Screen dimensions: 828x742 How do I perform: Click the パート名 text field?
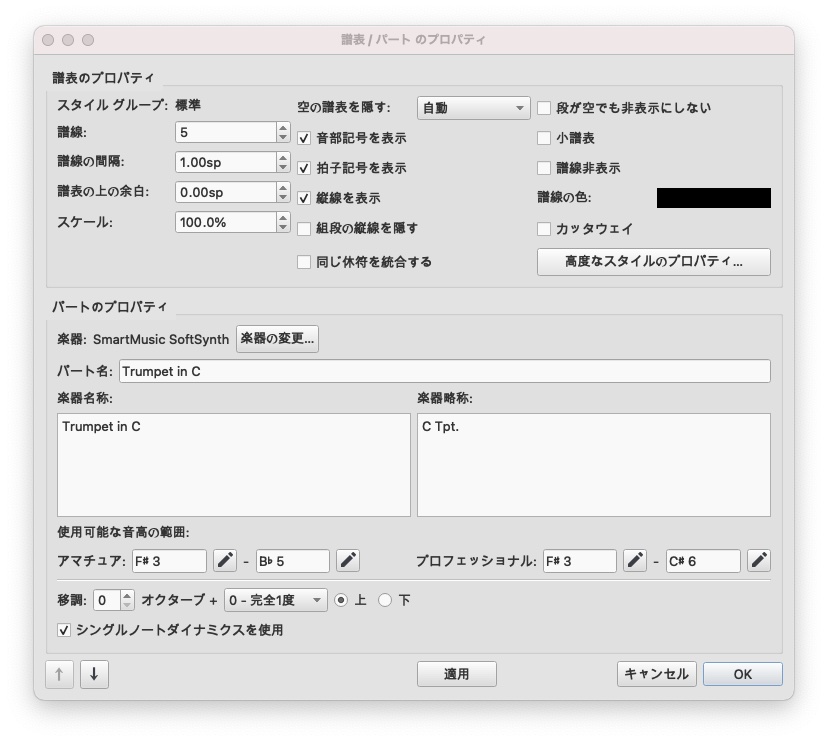pos(444,371)
